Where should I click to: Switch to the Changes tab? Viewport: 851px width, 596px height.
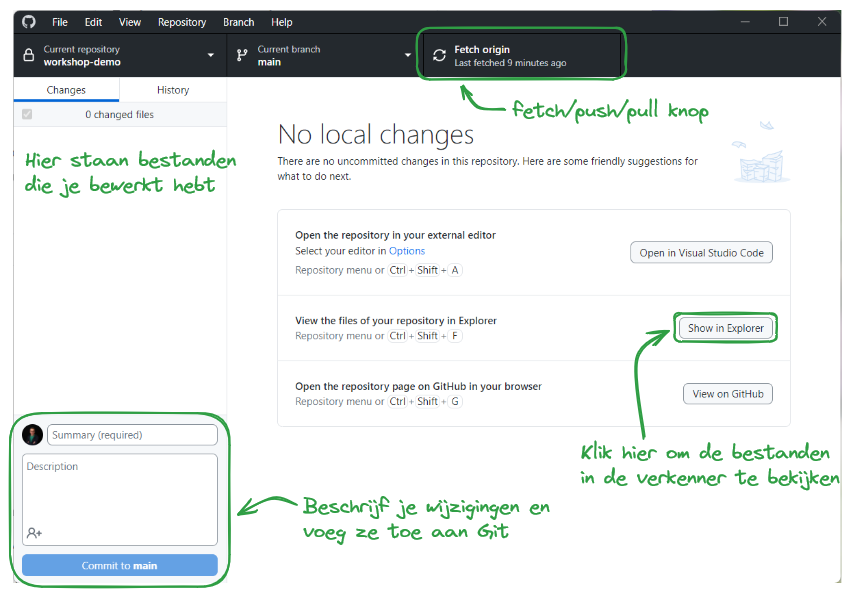pos(66,90)
